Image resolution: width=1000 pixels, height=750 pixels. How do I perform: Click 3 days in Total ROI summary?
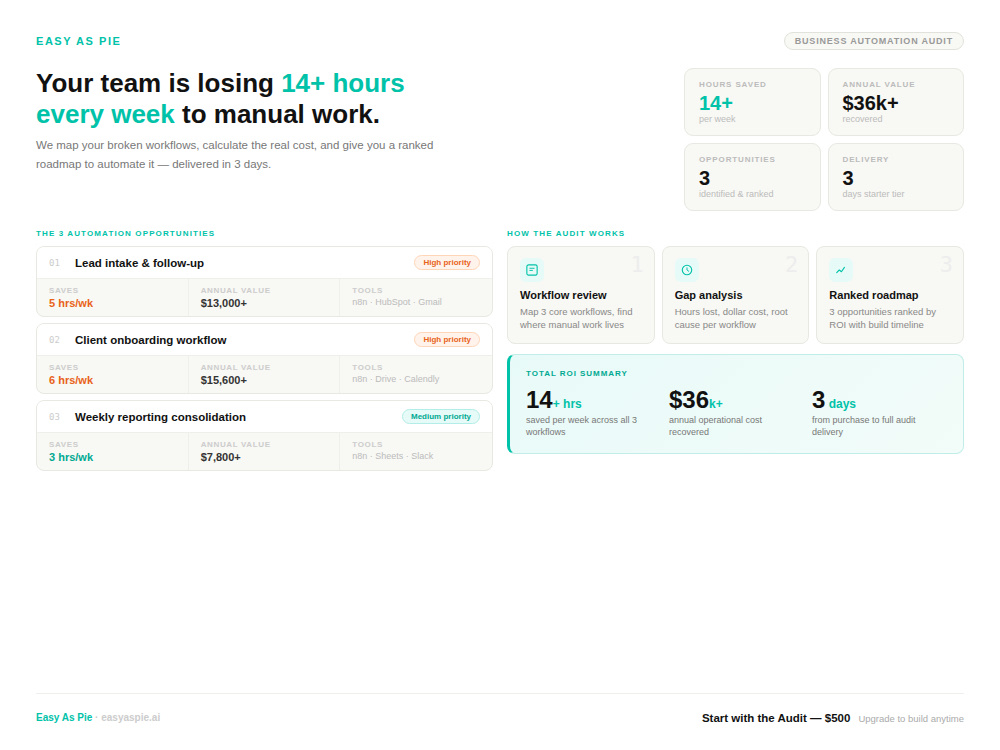pyautogui.click(x=834, y=401)
